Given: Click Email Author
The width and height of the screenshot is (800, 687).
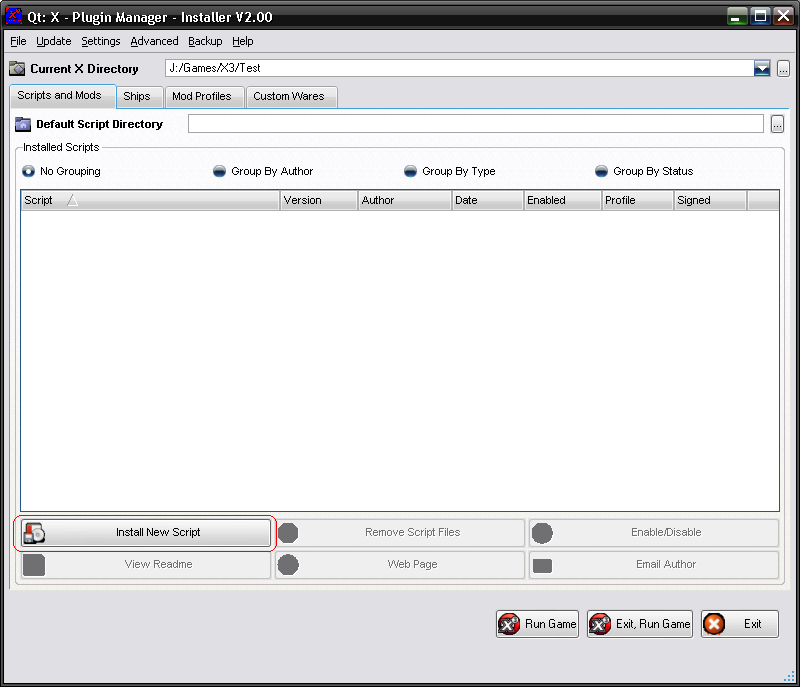Looking at the screenshot, I should click(x=654, y=565).
